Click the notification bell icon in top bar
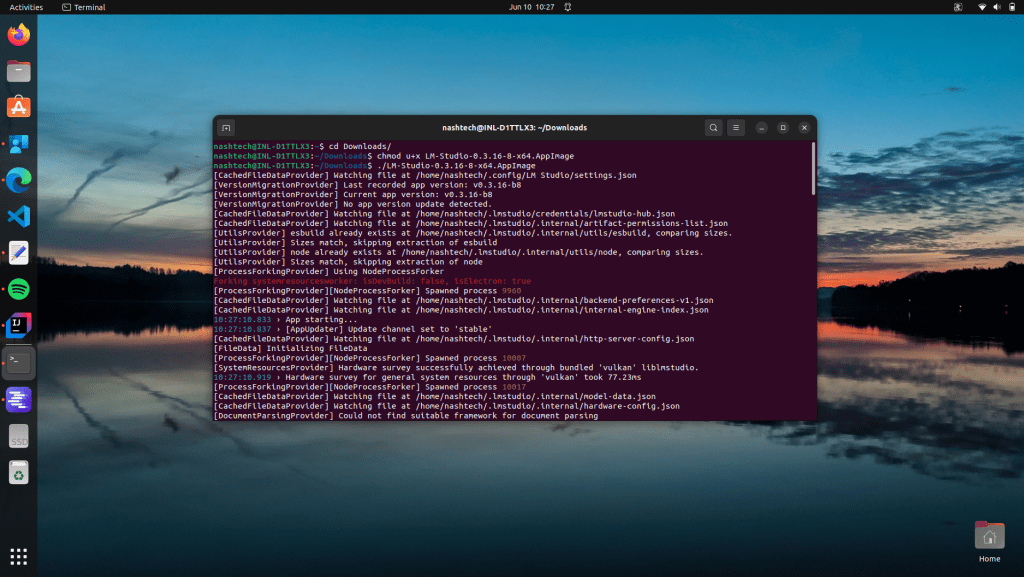Image resolution: width=1024 pixels, height=577 pixels. pos(566,7)
